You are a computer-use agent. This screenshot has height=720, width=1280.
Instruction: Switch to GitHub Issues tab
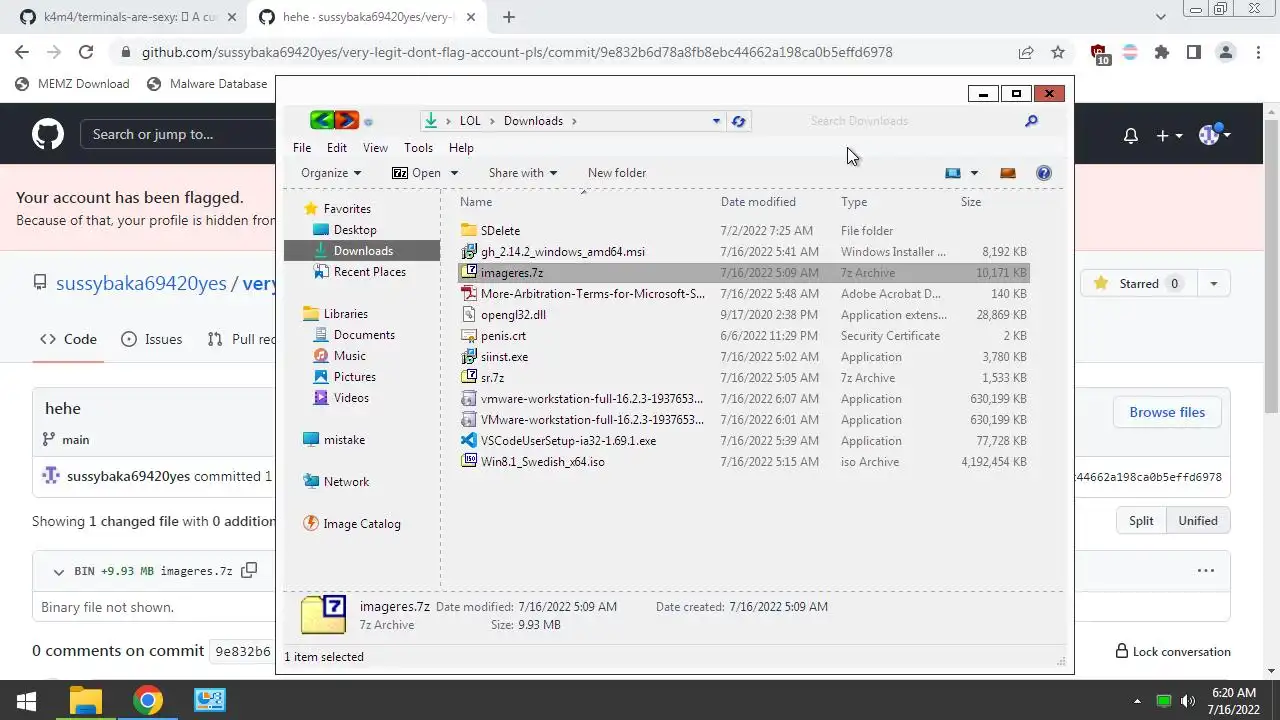pos(152,339)
